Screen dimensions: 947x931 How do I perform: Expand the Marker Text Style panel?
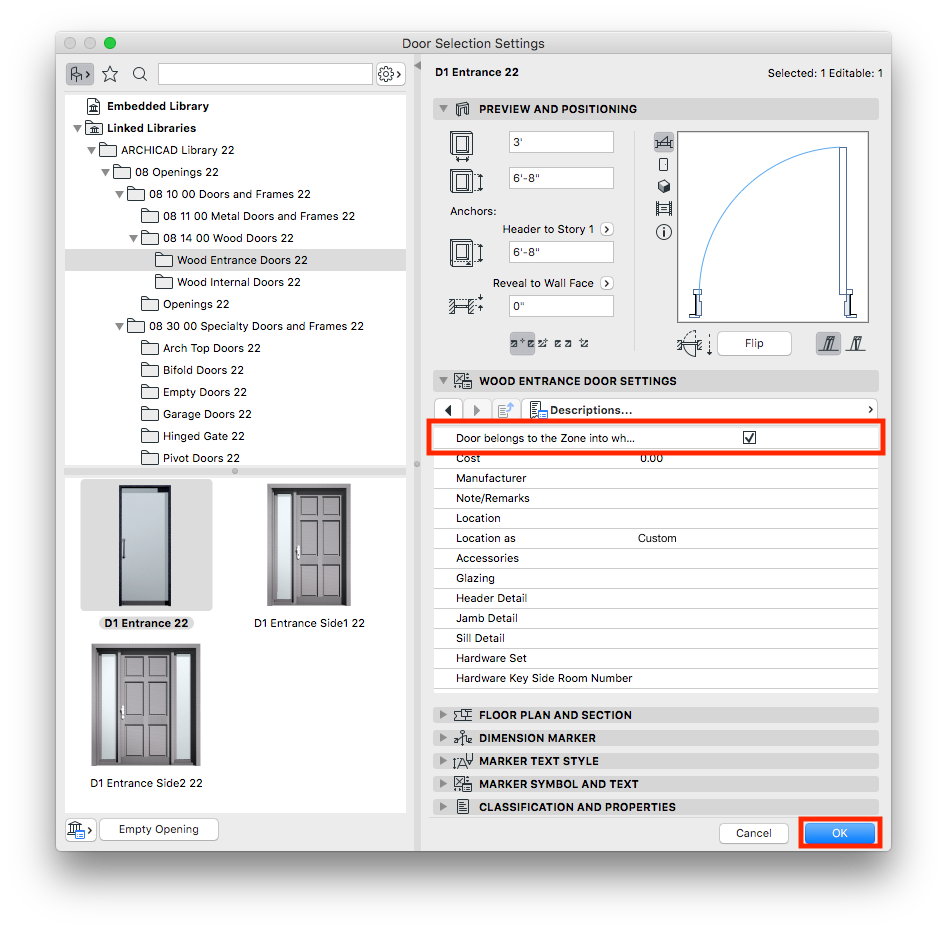[x=443, y=761]
